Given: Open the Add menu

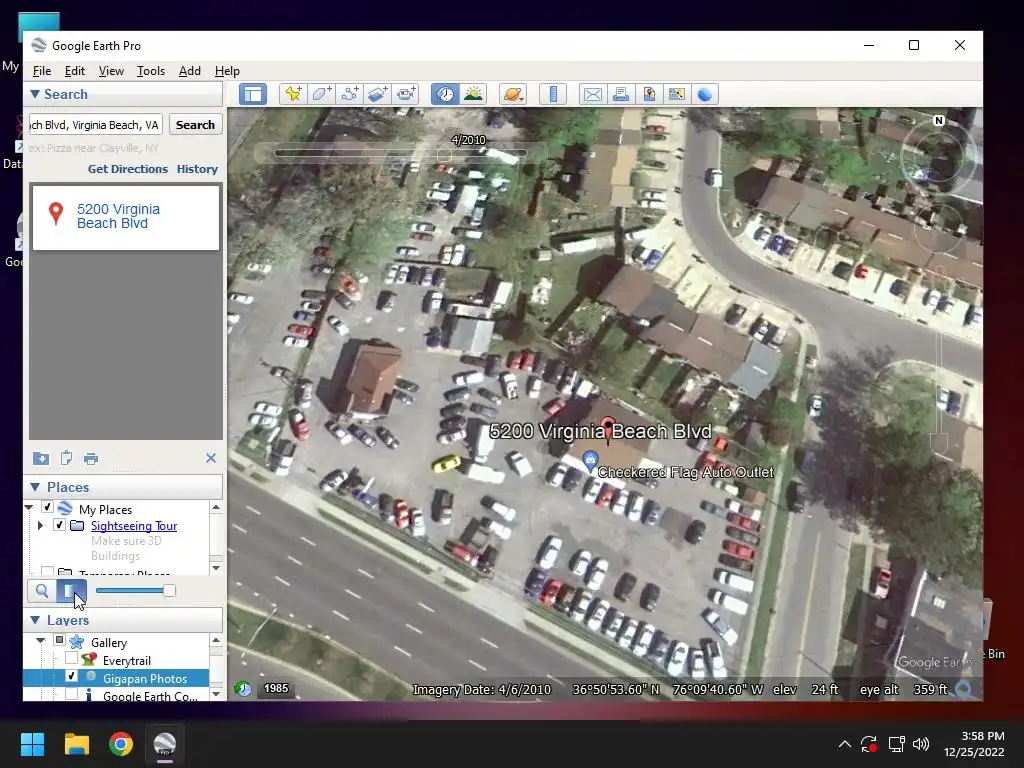Looking at the screenshot, I should click(189, 71).
